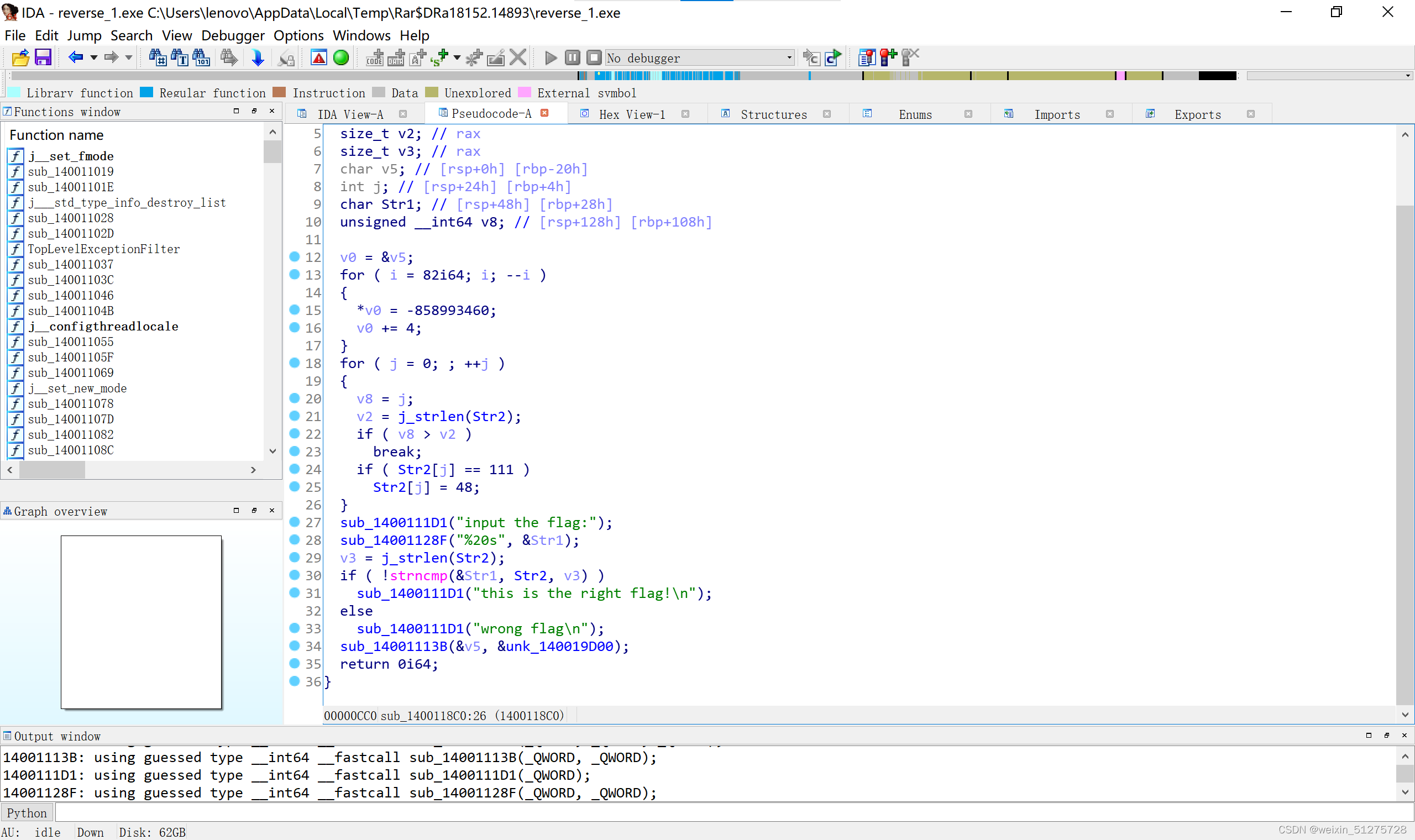Image resolution: width=1415 pixels, height=840 pixels.
Task: Open the string style dropdown arrow
Action: pyautogui.click(x=457, y=57)
